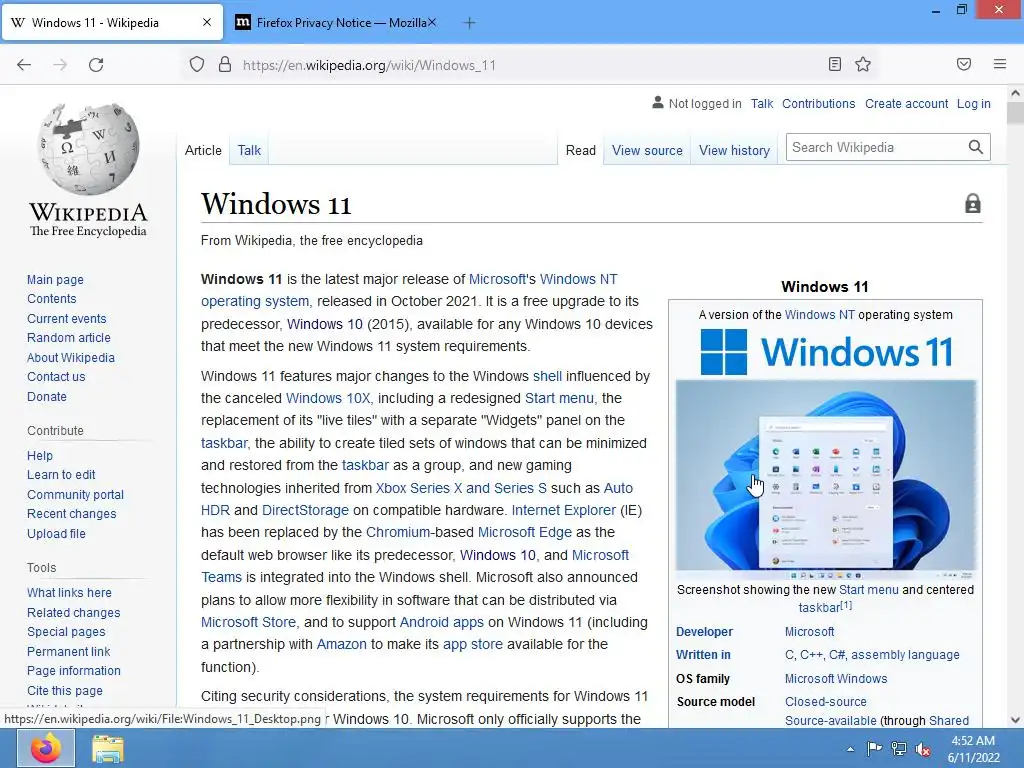Screen dimensions: 1024x768
Task: Click the taskbar clock showing 4:52 AM
Action: tap(973, 749)
